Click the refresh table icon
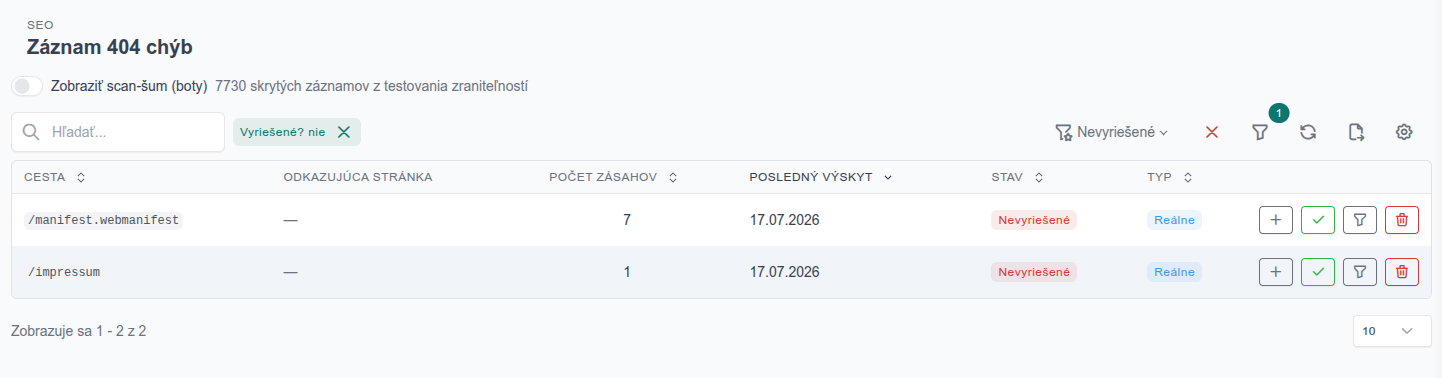Image resolution: width=1442 pixels, height=378 pixels. [1308, 132]
